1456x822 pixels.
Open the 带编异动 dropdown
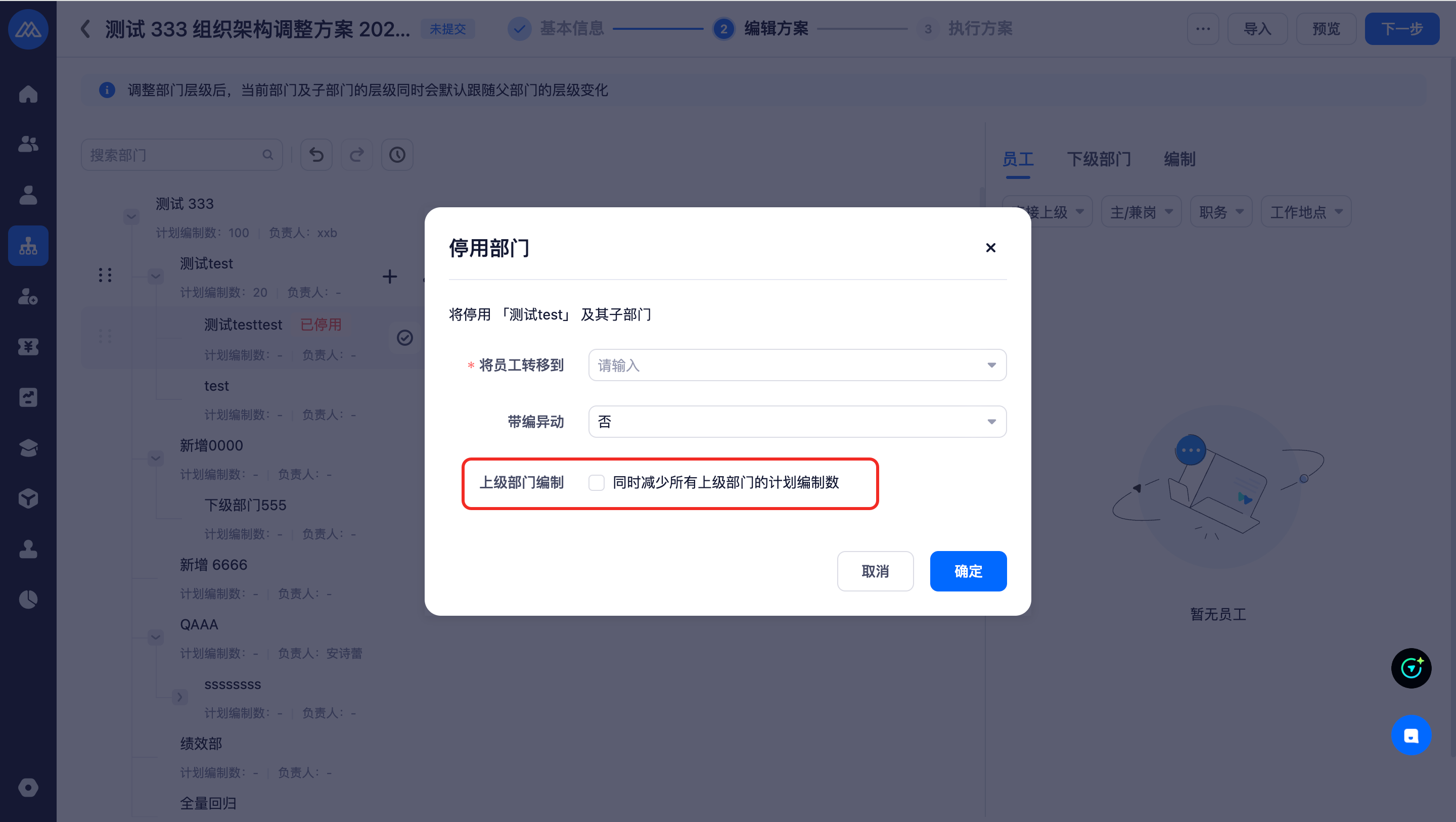(797, 422)
